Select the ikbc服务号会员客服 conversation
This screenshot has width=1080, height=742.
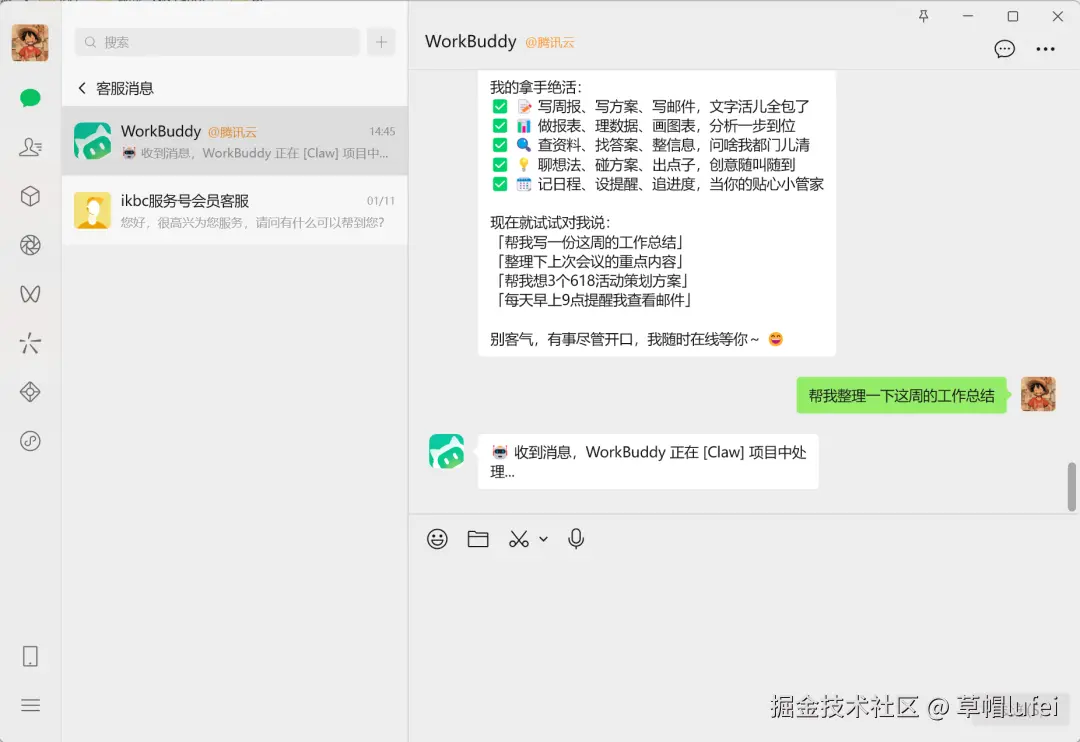pyautogui.click(x=234, y=210)
